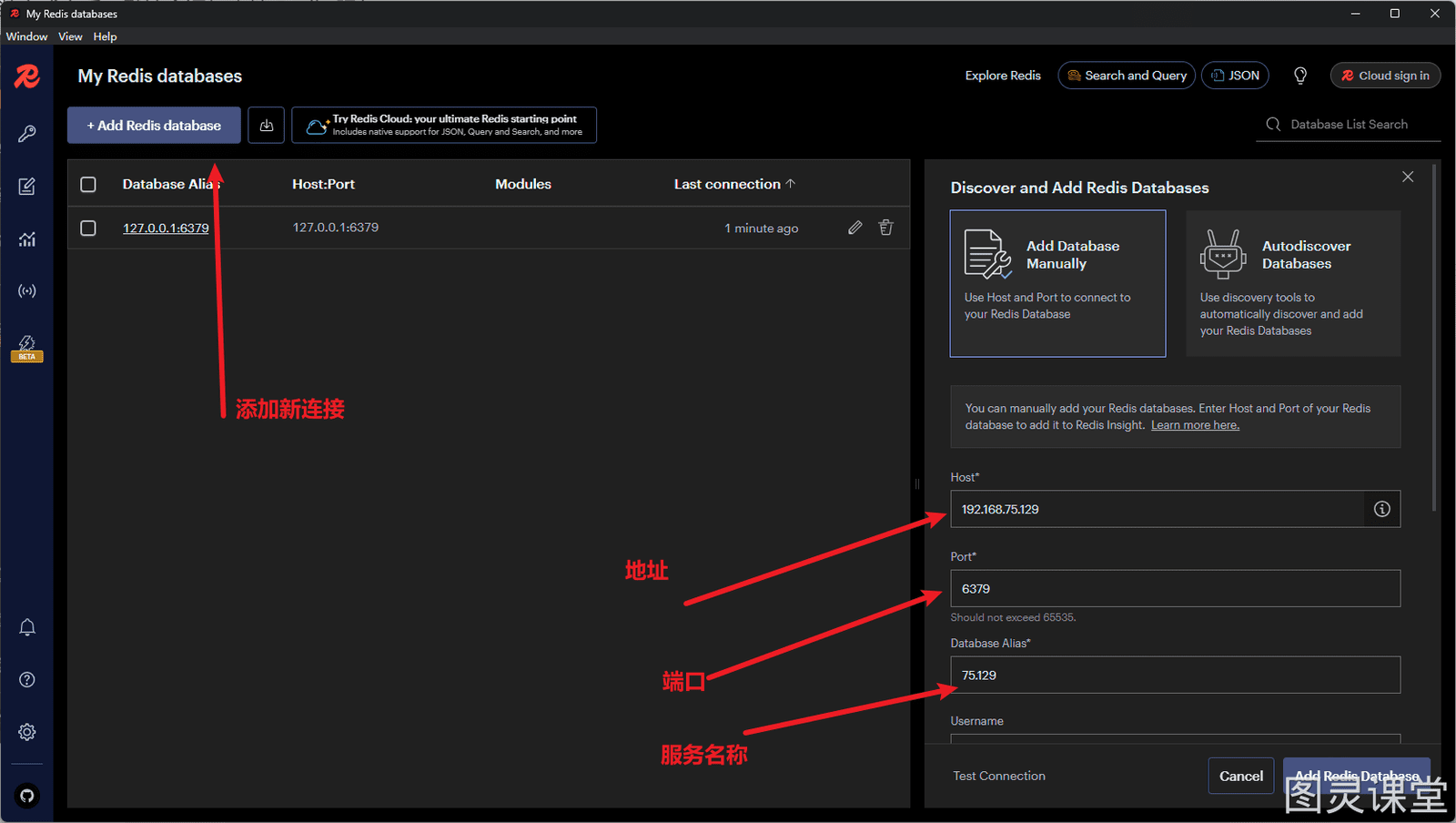Open the Help question mark icon
Viewport: 1456px width, 823px height.
click(x=27, y=680)
